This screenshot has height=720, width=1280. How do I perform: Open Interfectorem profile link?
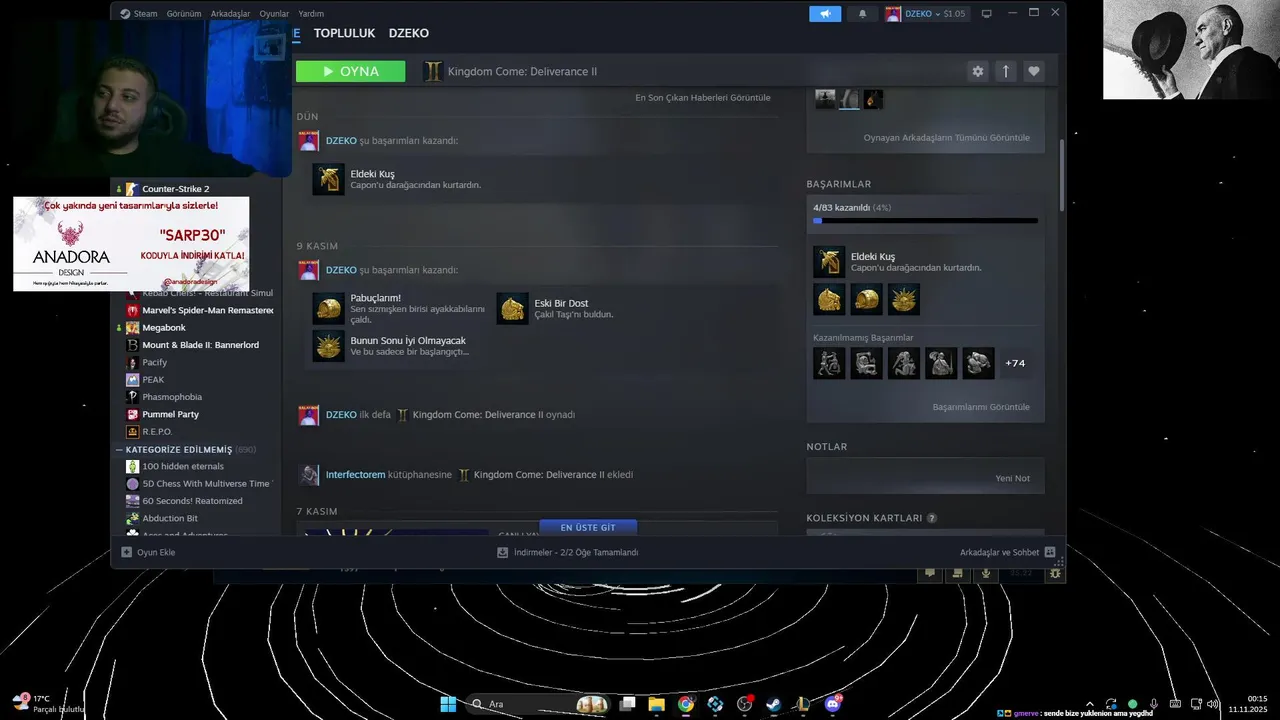355,475
